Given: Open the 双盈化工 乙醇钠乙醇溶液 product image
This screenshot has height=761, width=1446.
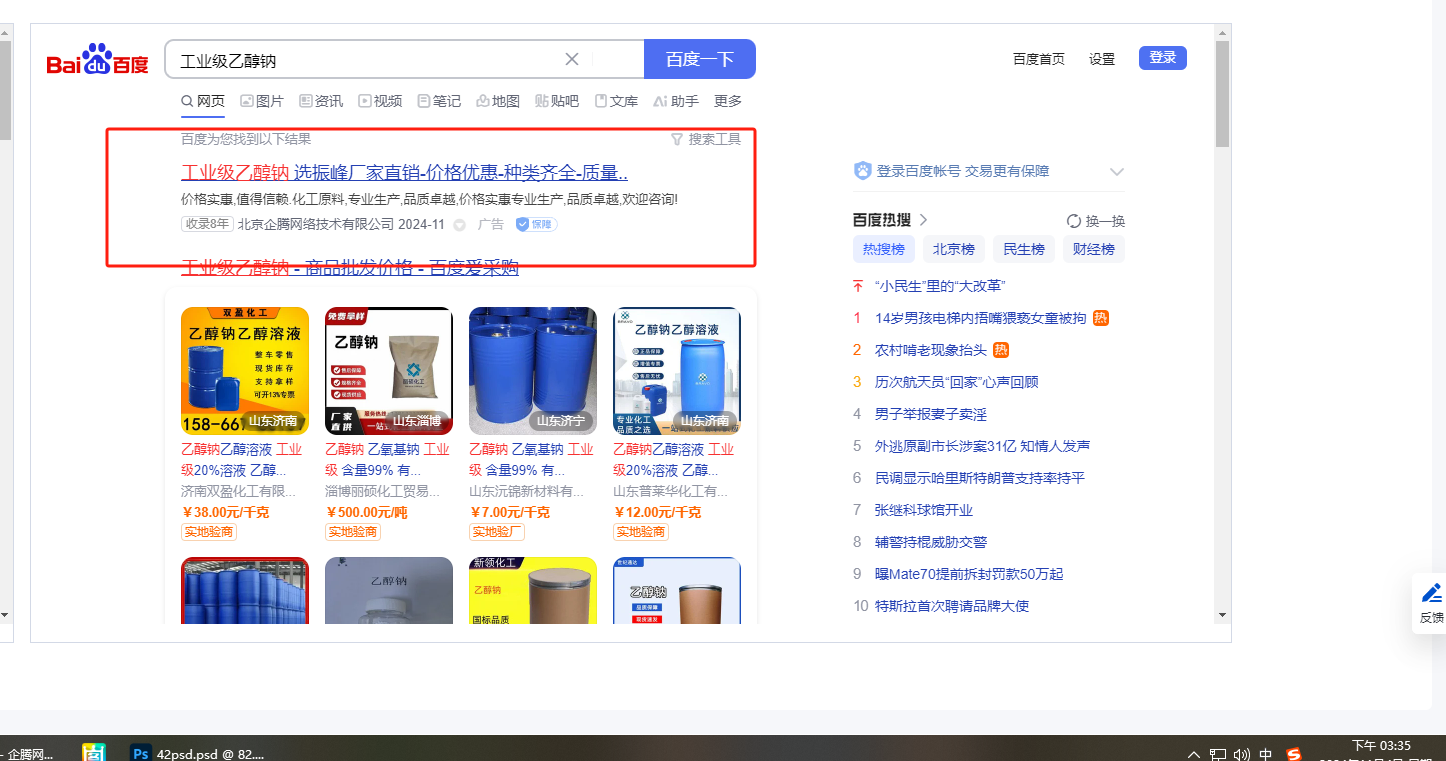Looking at the screenshot, I should click(245, 371).
